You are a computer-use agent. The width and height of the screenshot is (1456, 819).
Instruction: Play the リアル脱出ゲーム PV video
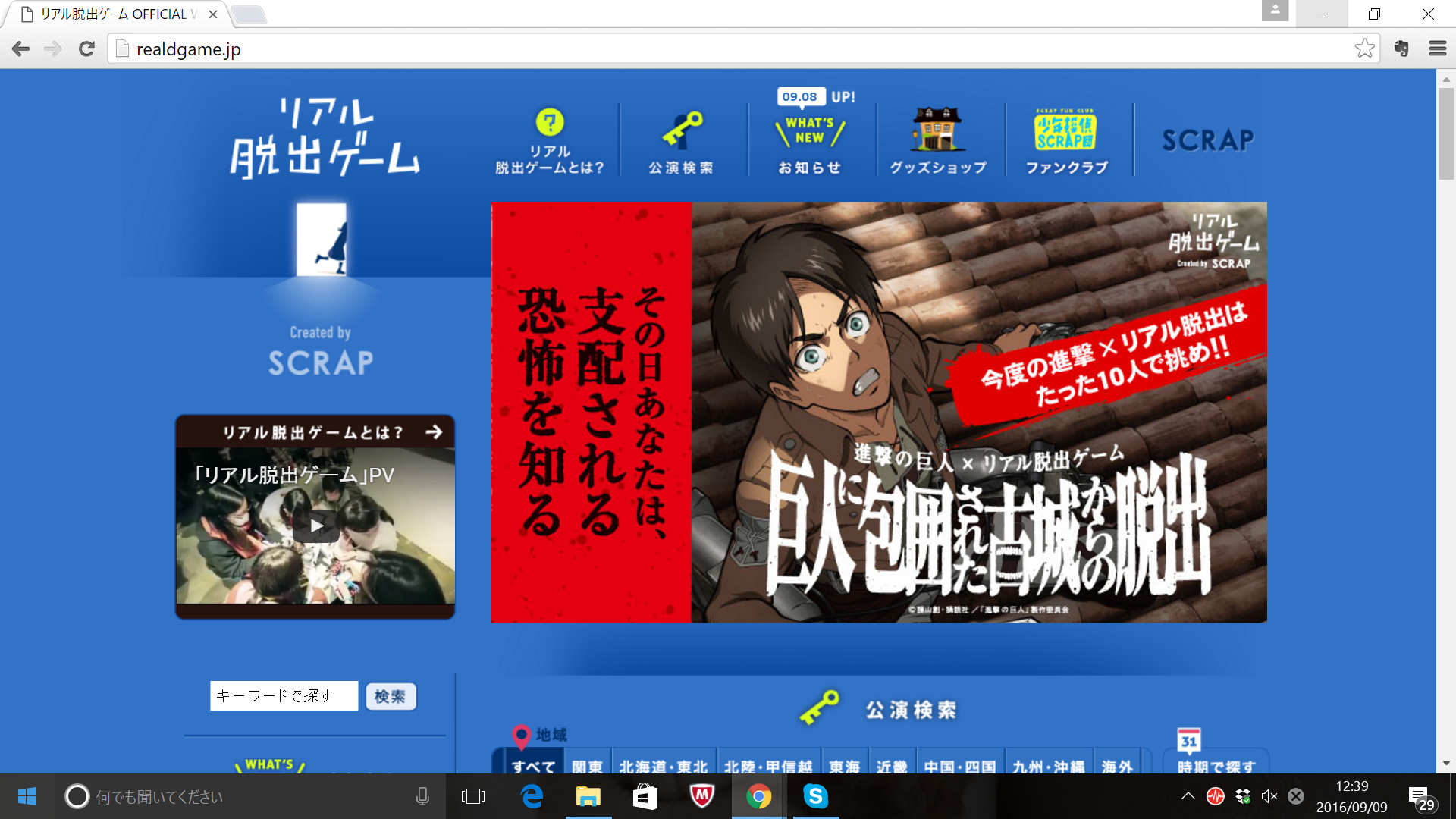pos(315,526)
